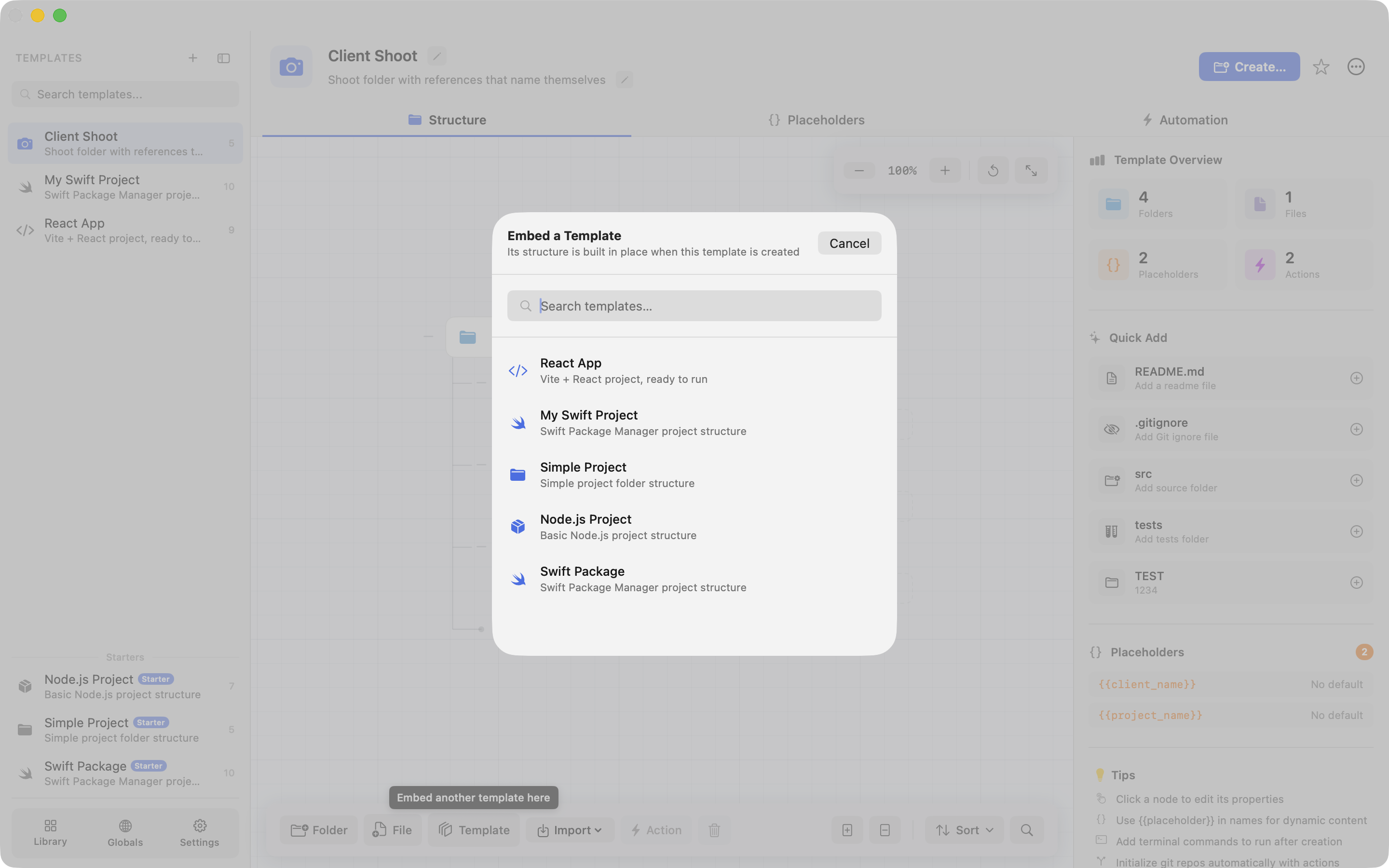Select My Swift Project in sidebar

125,187
